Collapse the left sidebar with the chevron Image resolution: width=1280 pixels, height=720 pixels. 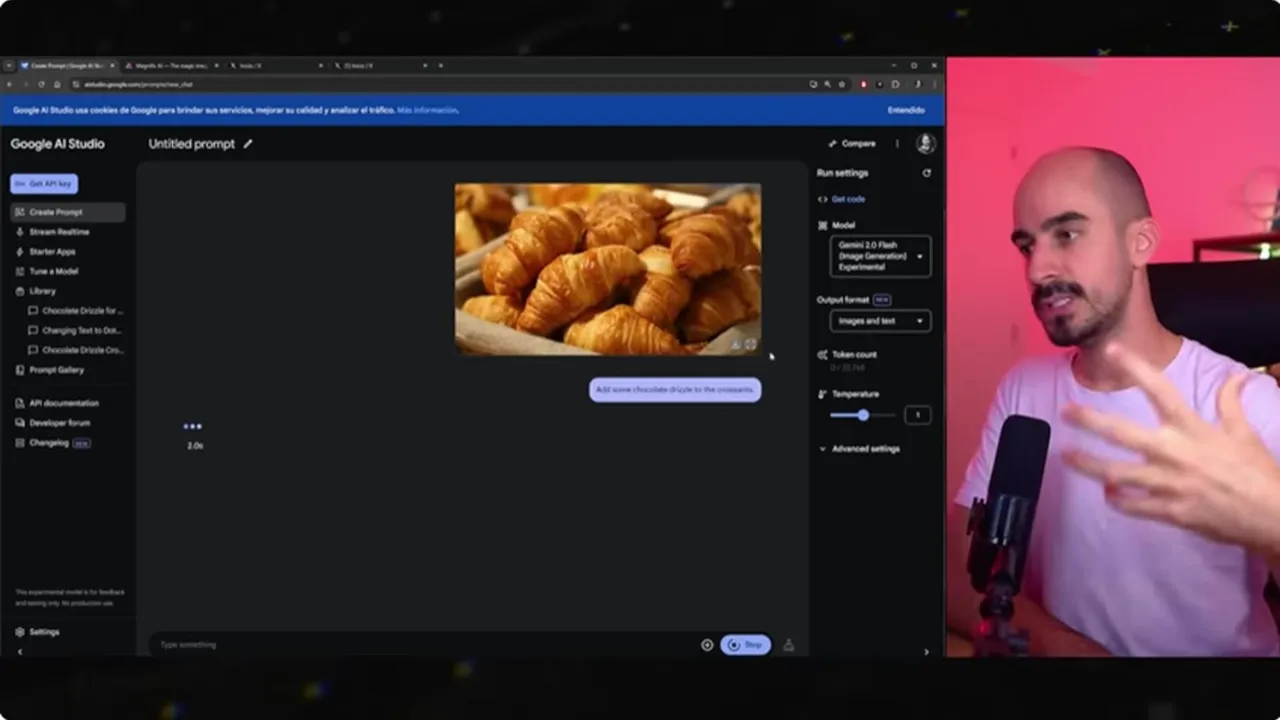(x=20, y=652)
